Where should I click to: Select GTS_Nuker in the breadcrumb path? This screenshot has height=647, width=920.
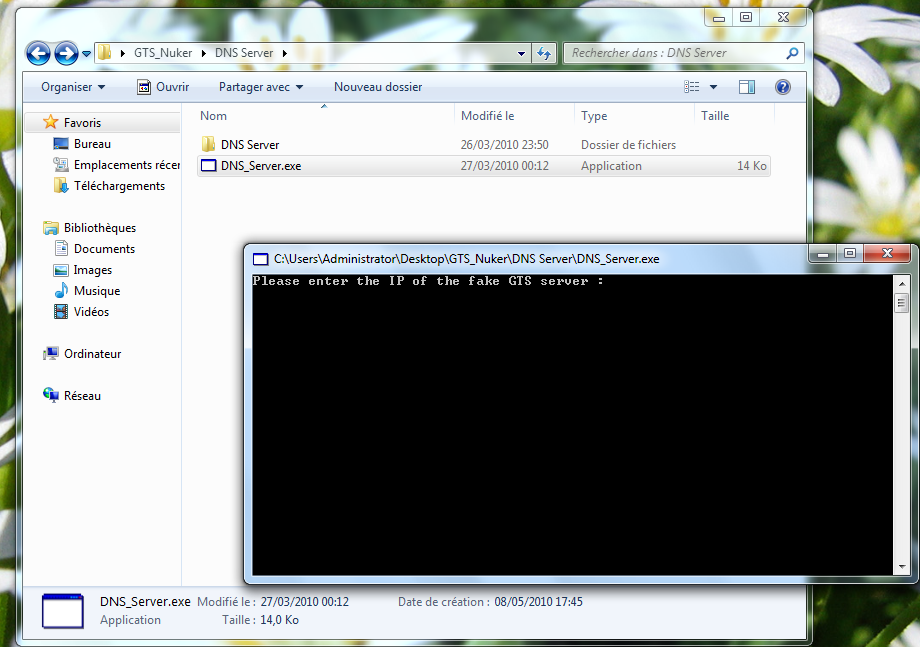(x=162, y=54)
